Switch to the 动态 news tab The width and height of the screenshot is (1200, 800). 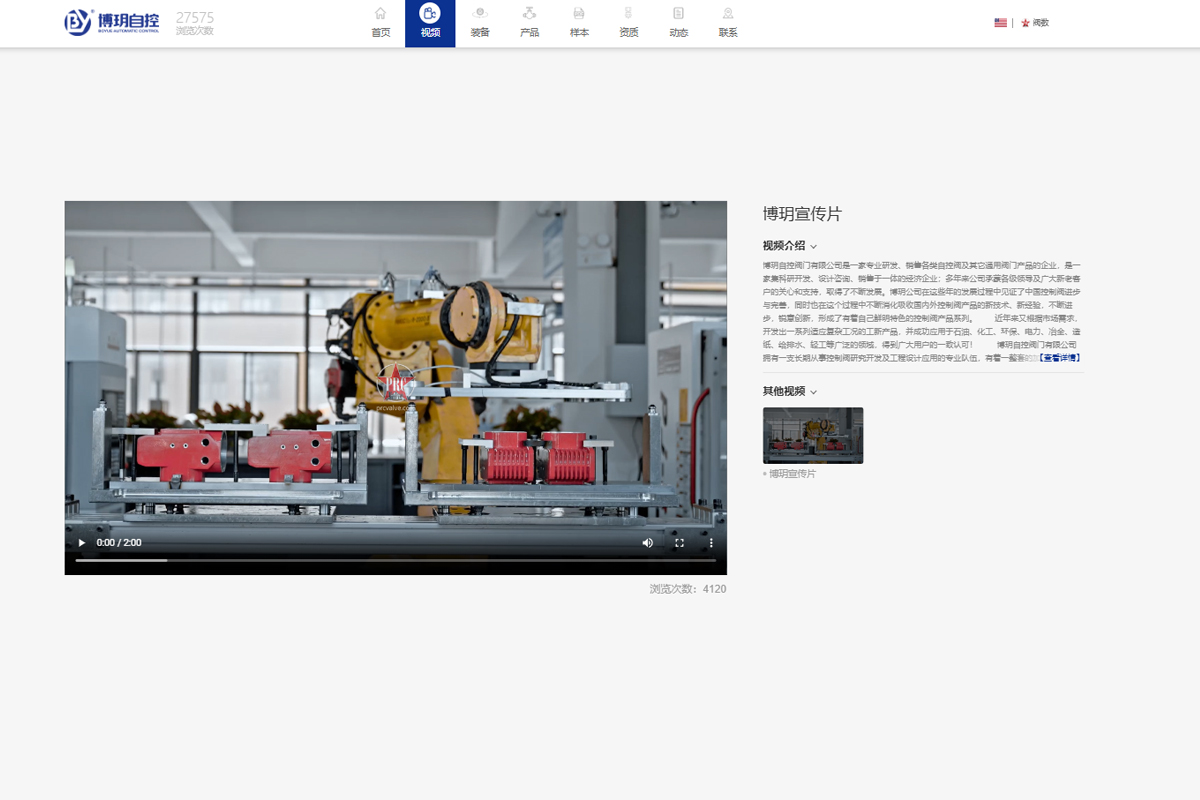[678, 23]
